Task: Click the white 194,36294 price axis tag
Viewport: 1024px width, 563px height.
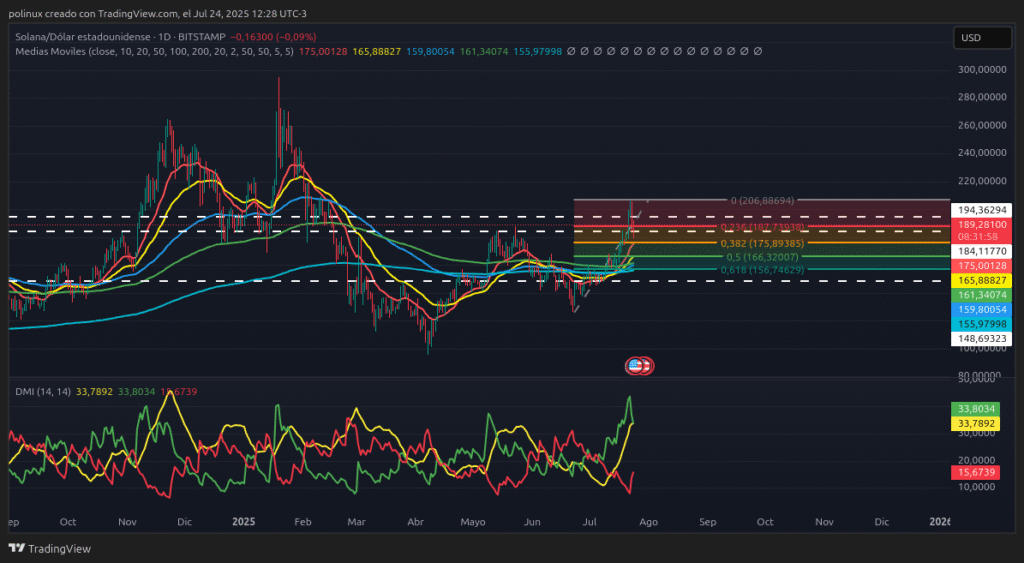Action: coord(981,210)
